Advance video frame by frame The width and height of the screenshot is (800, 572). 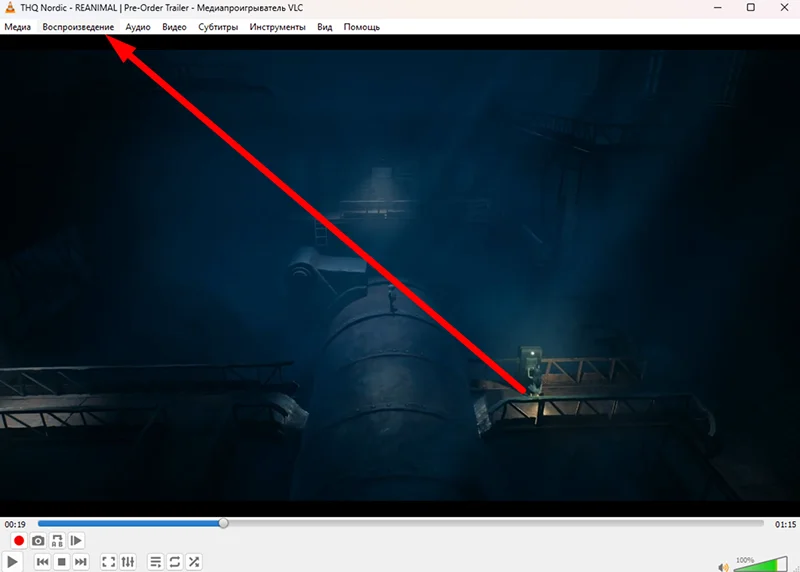click(77, 541)
